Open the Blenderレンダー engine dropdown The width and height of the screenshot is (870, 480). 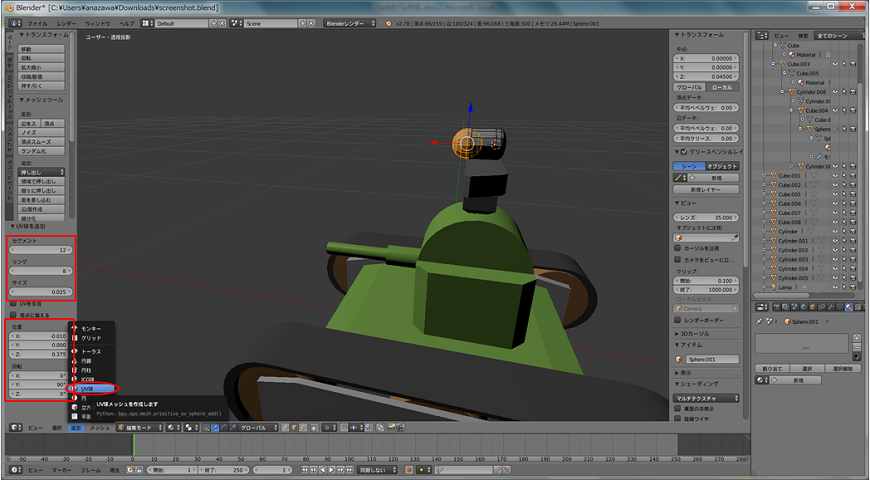coord(349,22)
